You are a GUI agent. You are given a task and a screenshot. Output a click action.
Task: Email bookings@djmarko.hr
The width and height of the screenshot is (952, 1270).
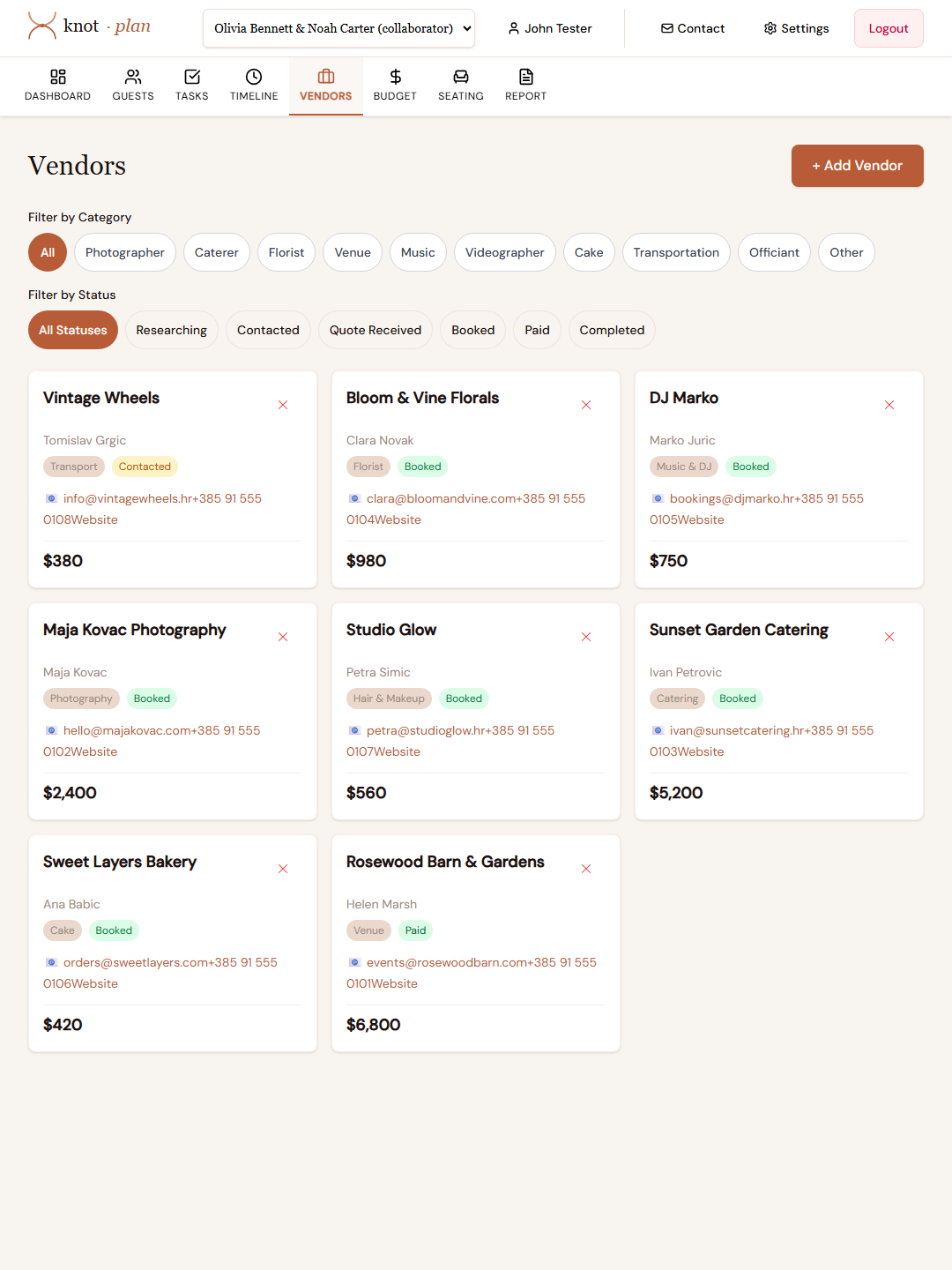(x=733, y=498)
